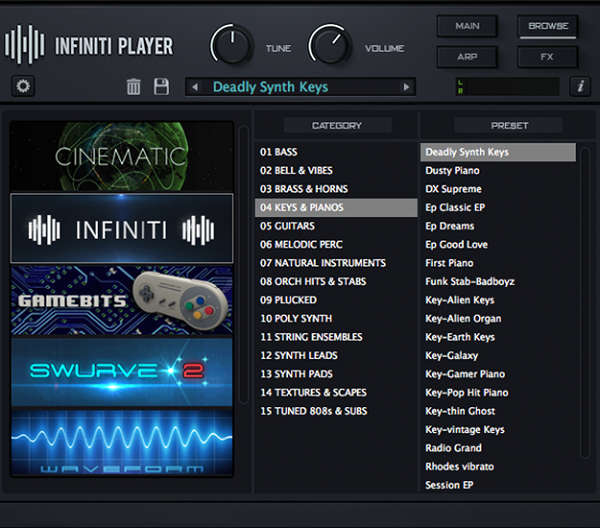Delete preset using the trash icon

pos(134,86)
